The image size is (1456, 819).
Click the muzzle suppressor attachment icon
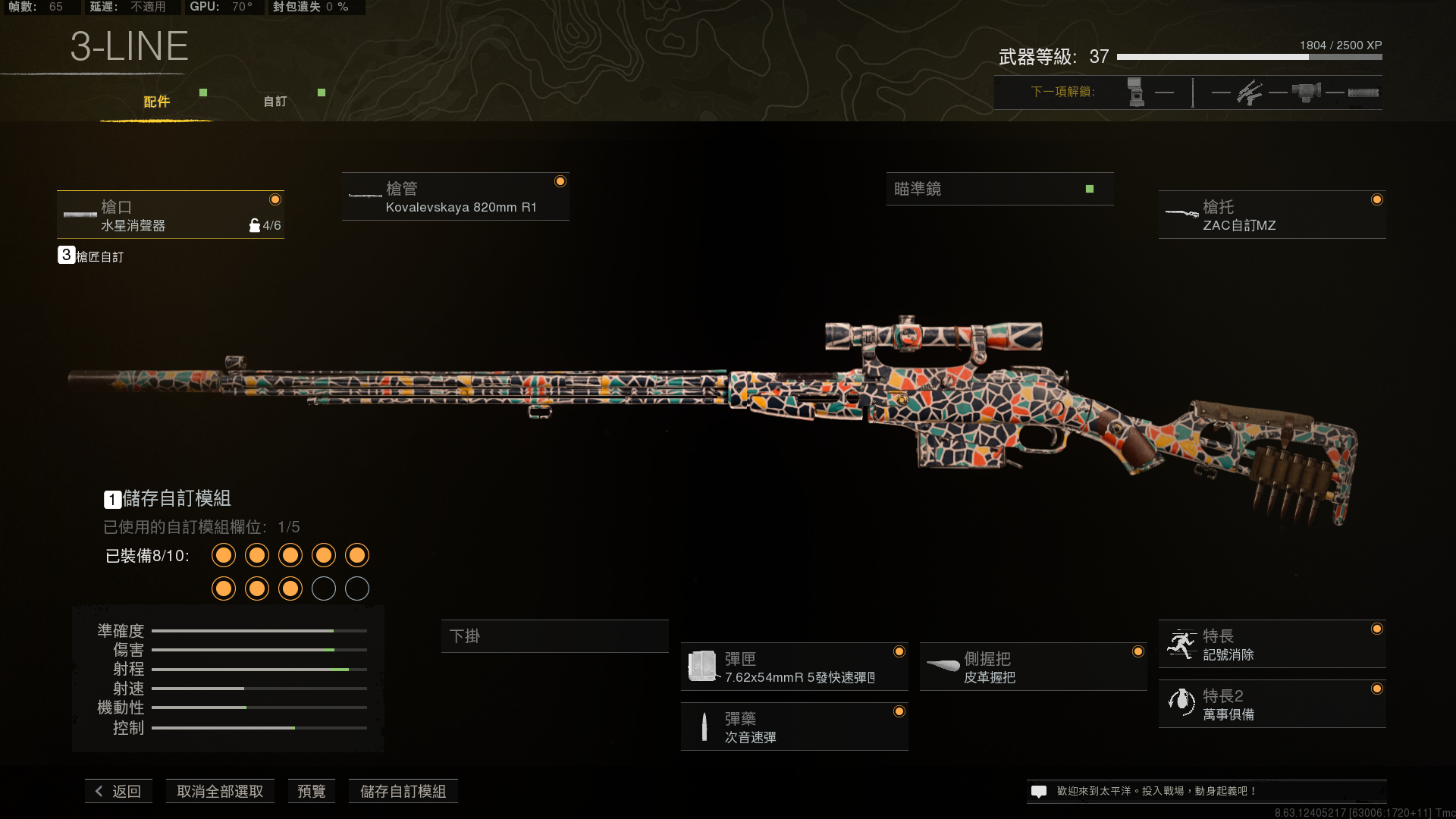80,215
